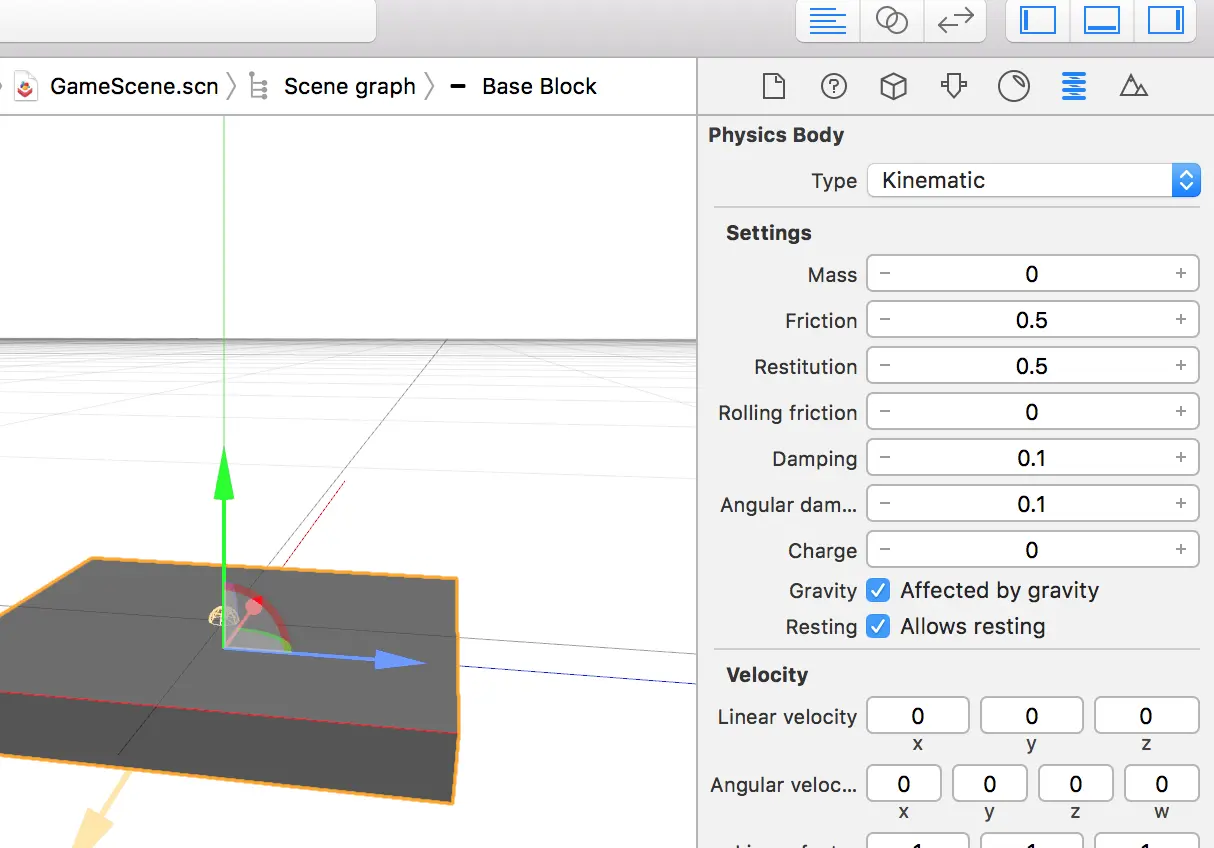Toggle the Utilities panel
Image resolution: width=1214 pixels, height=848 pixels.
(1165, 20)
